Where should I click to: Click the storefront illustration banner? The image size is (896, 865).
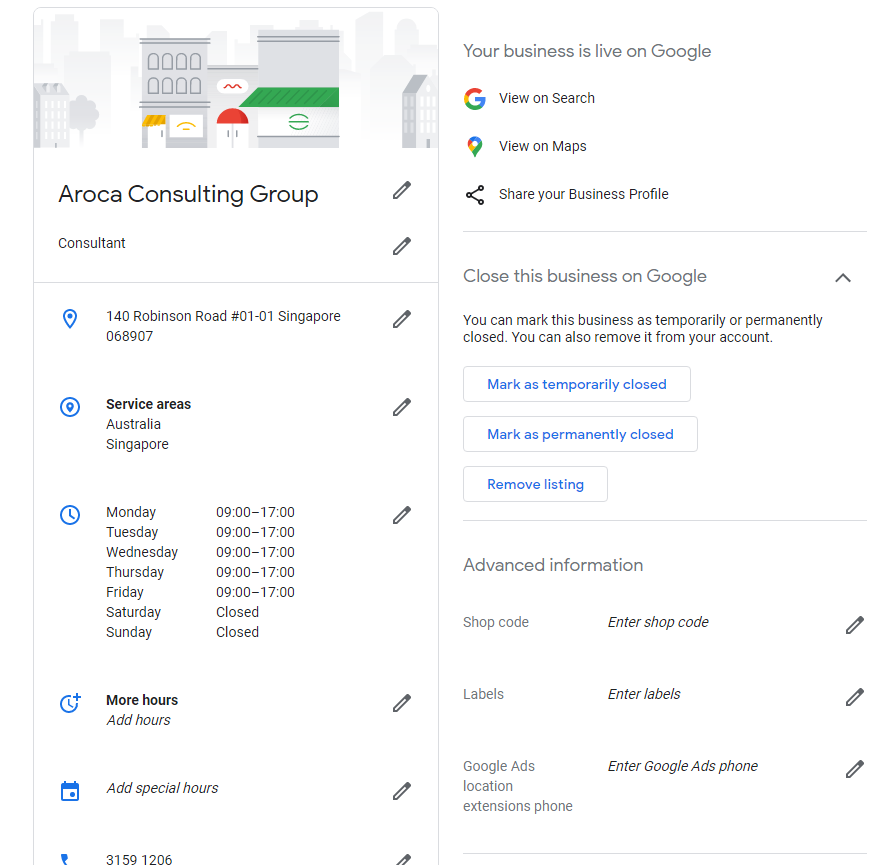pos(236,80)
